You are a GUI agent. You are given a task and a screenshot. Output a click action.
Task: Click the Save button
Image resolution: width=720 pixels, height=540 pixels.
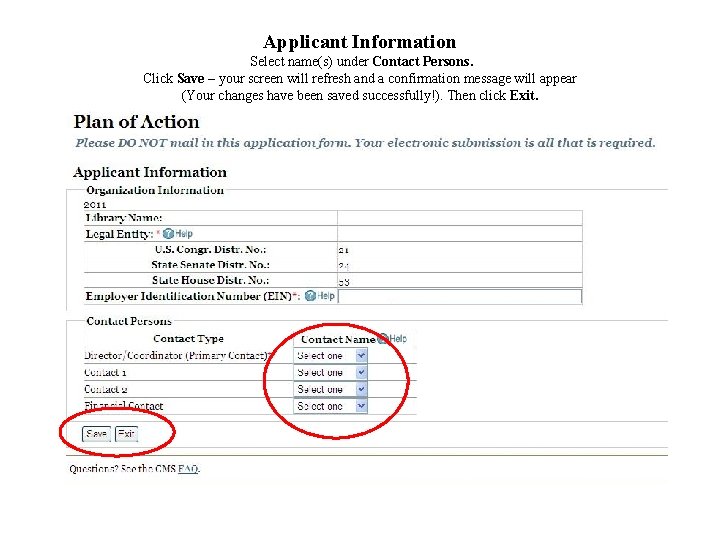pos(96,434)
